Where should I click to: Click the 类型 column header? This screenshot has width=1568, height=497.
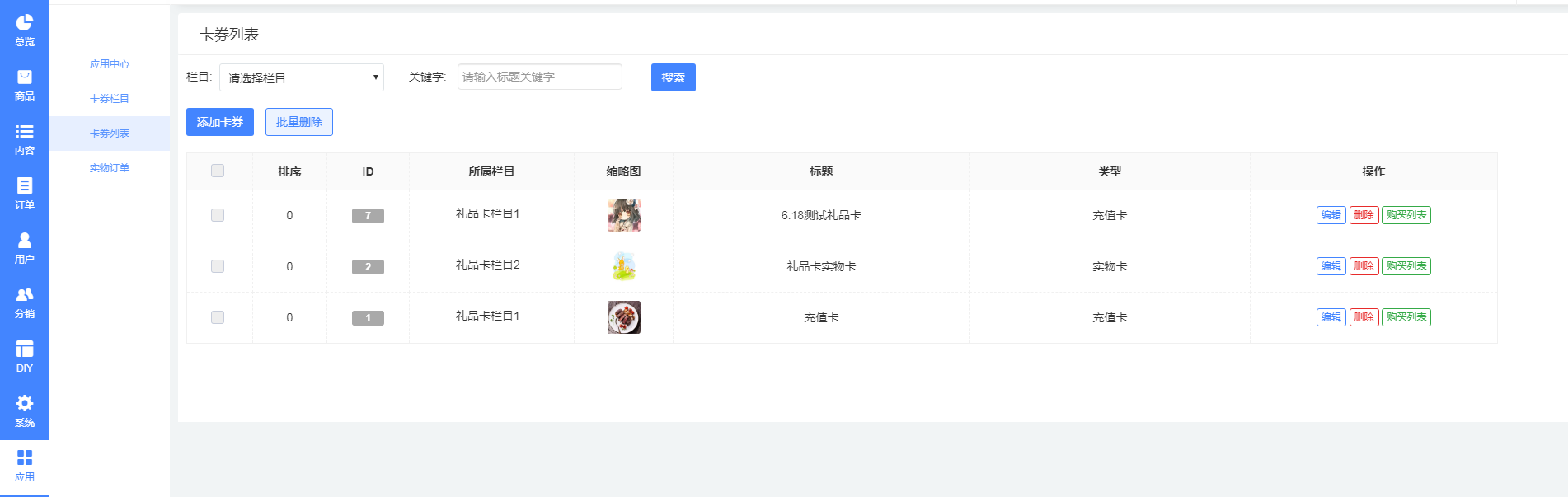(x=1110, y=171)
